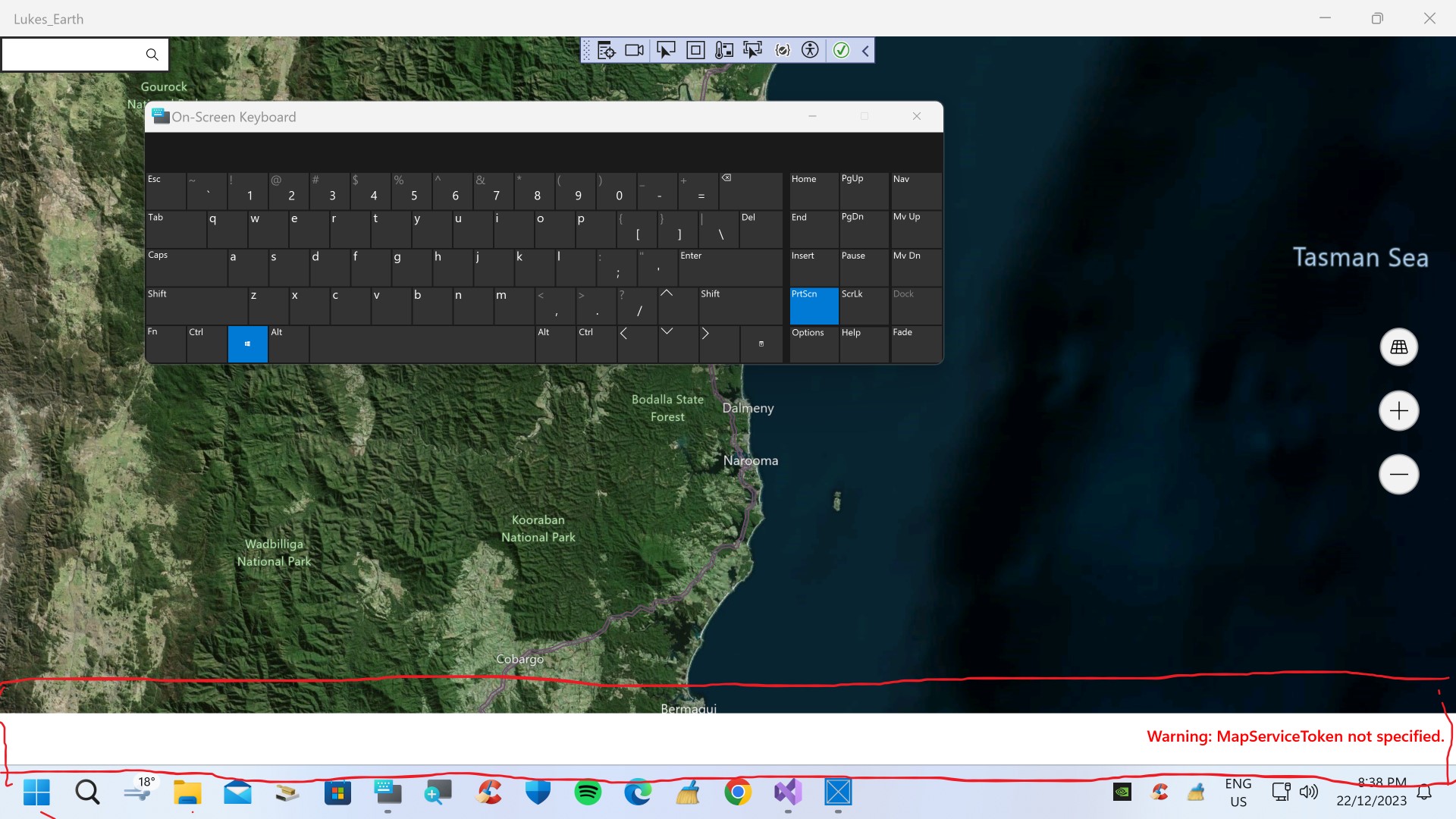
Task: Click the thermometer icon in the debug toolbar
Action: [724, 51]
